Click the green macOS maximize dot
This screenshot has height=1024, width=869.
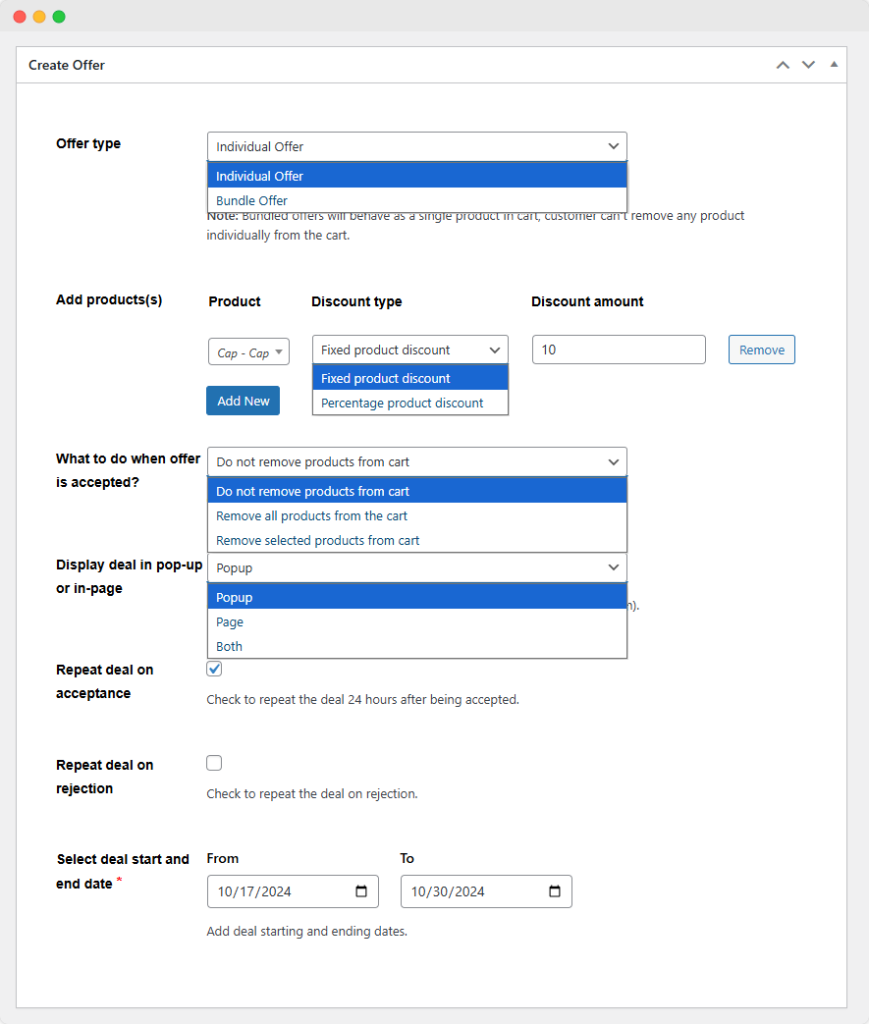pos(59,16)
